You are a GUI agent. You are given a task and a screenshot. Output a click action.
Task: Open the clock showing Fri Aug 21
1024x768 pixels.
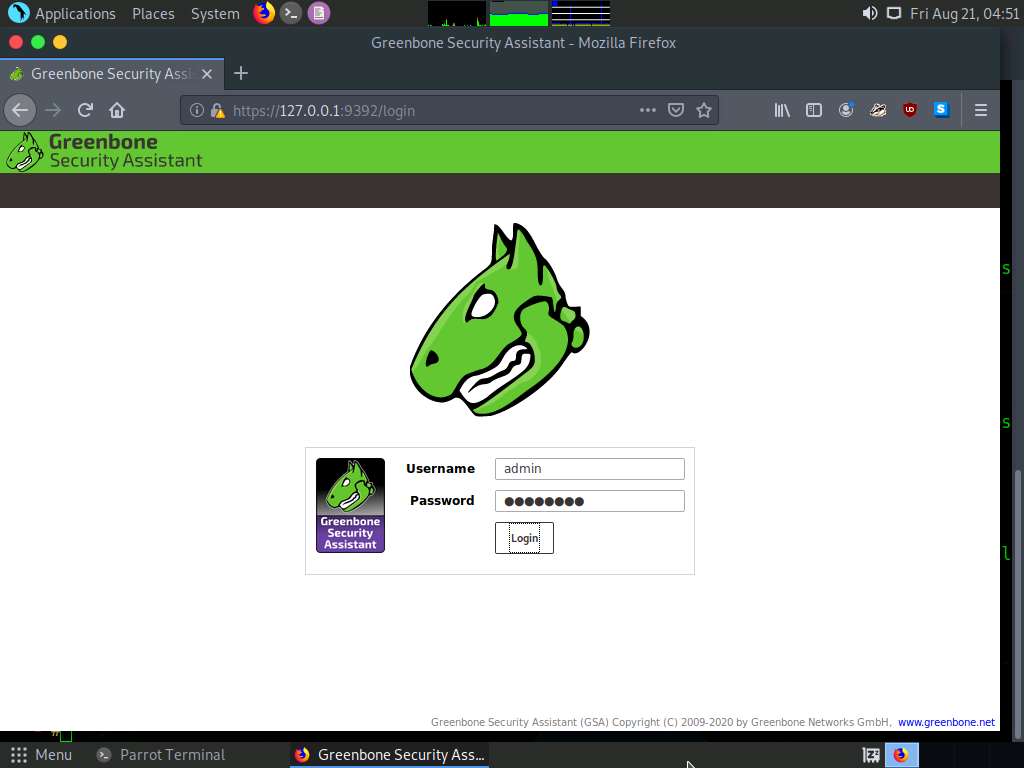pos(964,13)
